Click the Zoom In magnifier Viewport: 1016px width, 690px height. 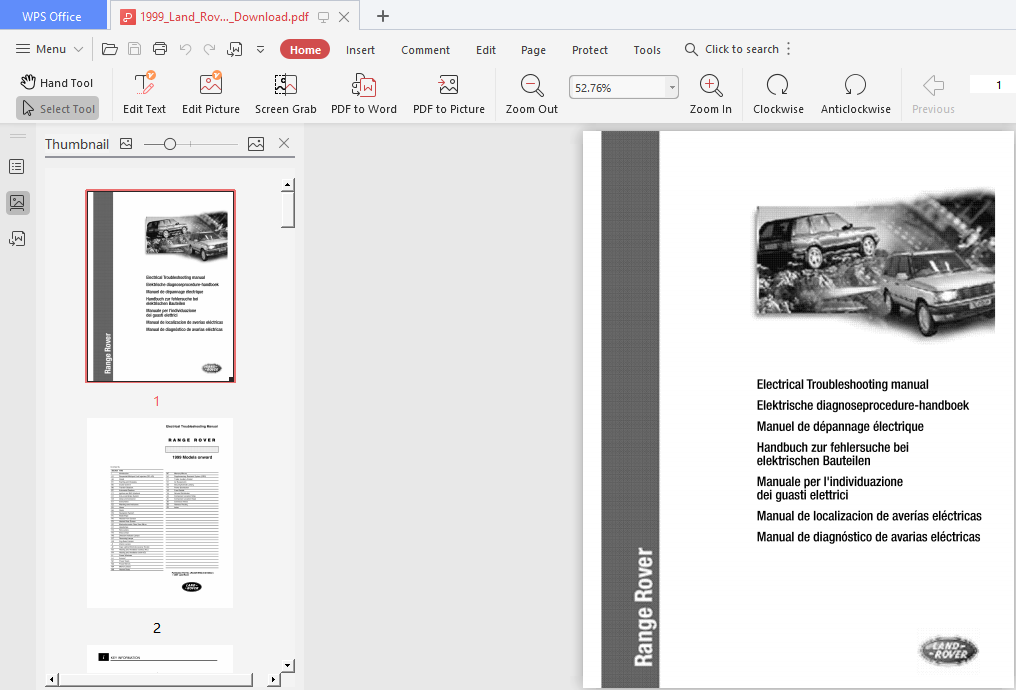711,94
